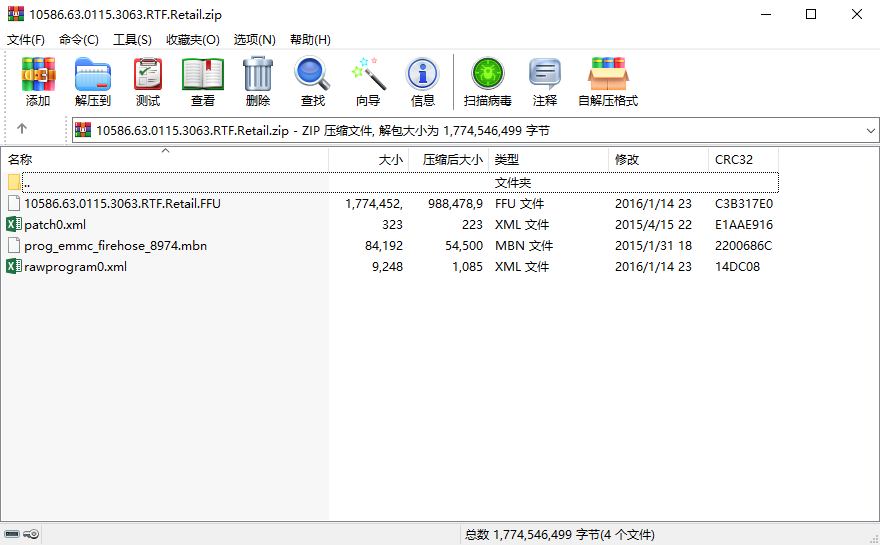Show archive Info (信息) icon
880x545 pixels.
[x=422, y=74]
